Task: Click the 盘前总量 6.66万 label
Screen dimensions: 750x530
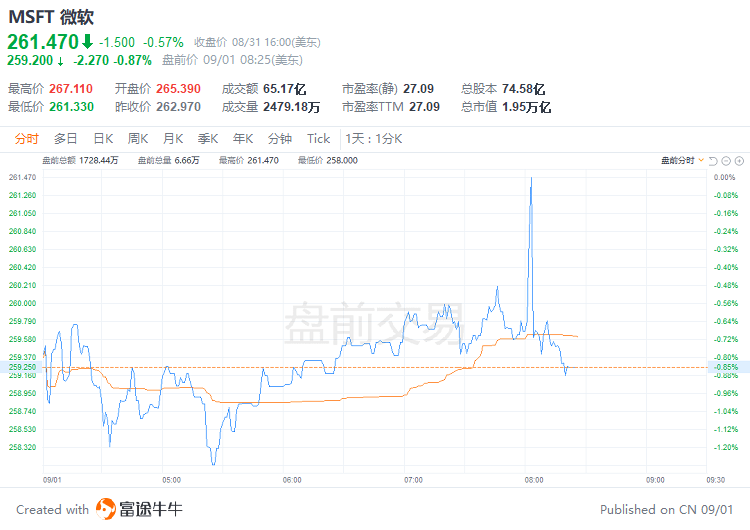Action: pyautogui.click(x=169, y=160)
